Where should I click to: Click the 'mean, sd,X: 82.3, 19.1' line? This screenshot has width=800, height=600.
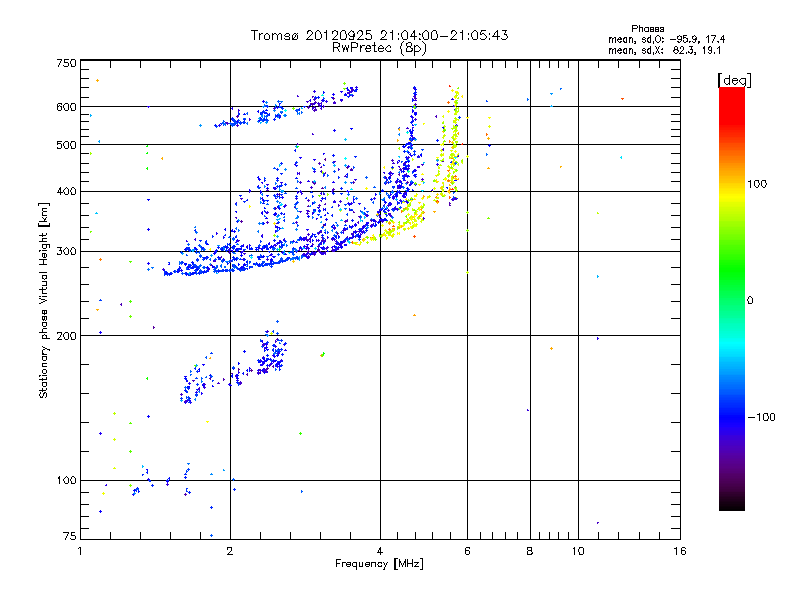pyautogui.click(x=664, y=50)
